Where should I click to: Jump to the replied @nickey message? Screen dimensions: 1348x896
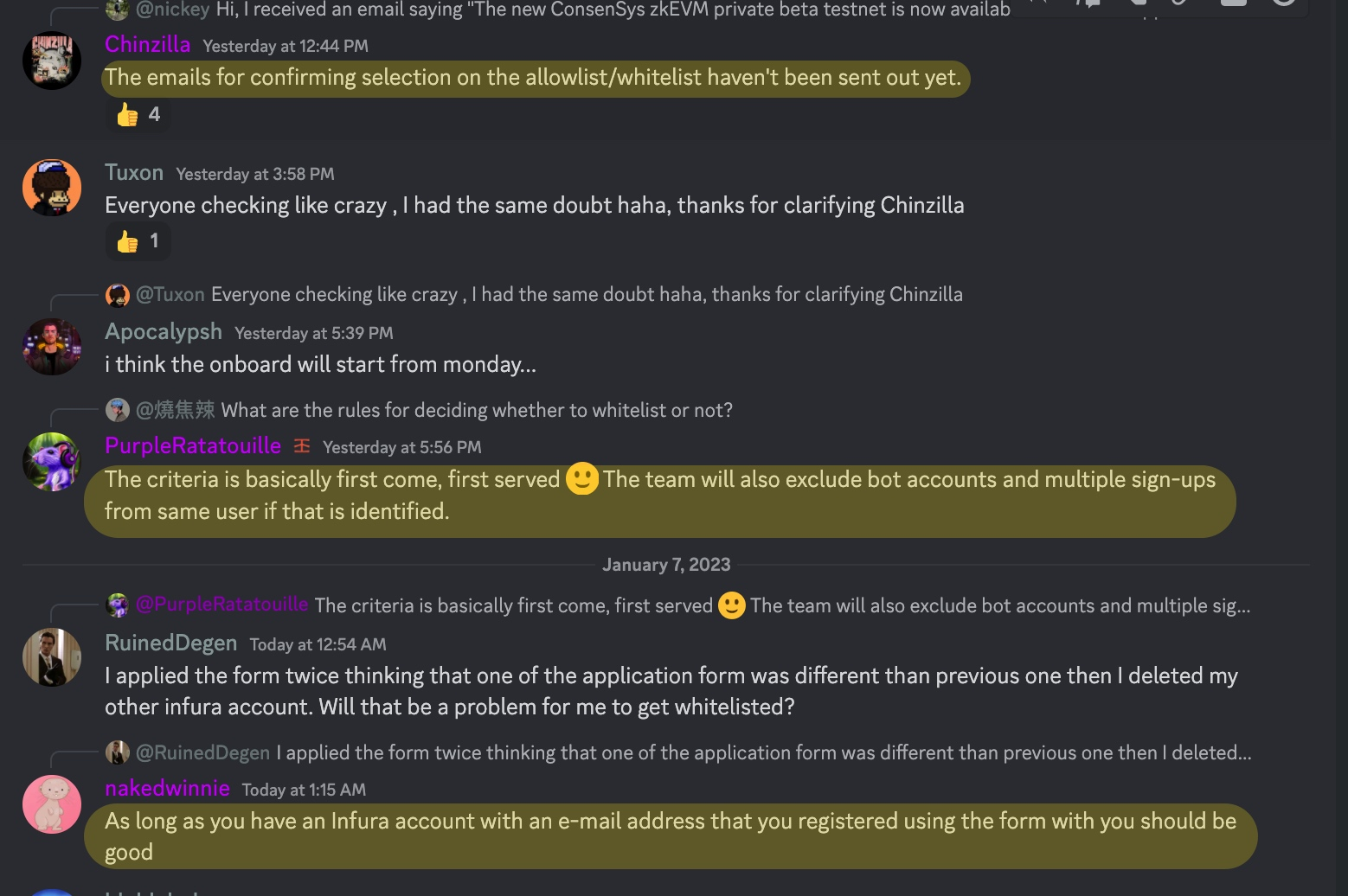[x=573, y=10]
